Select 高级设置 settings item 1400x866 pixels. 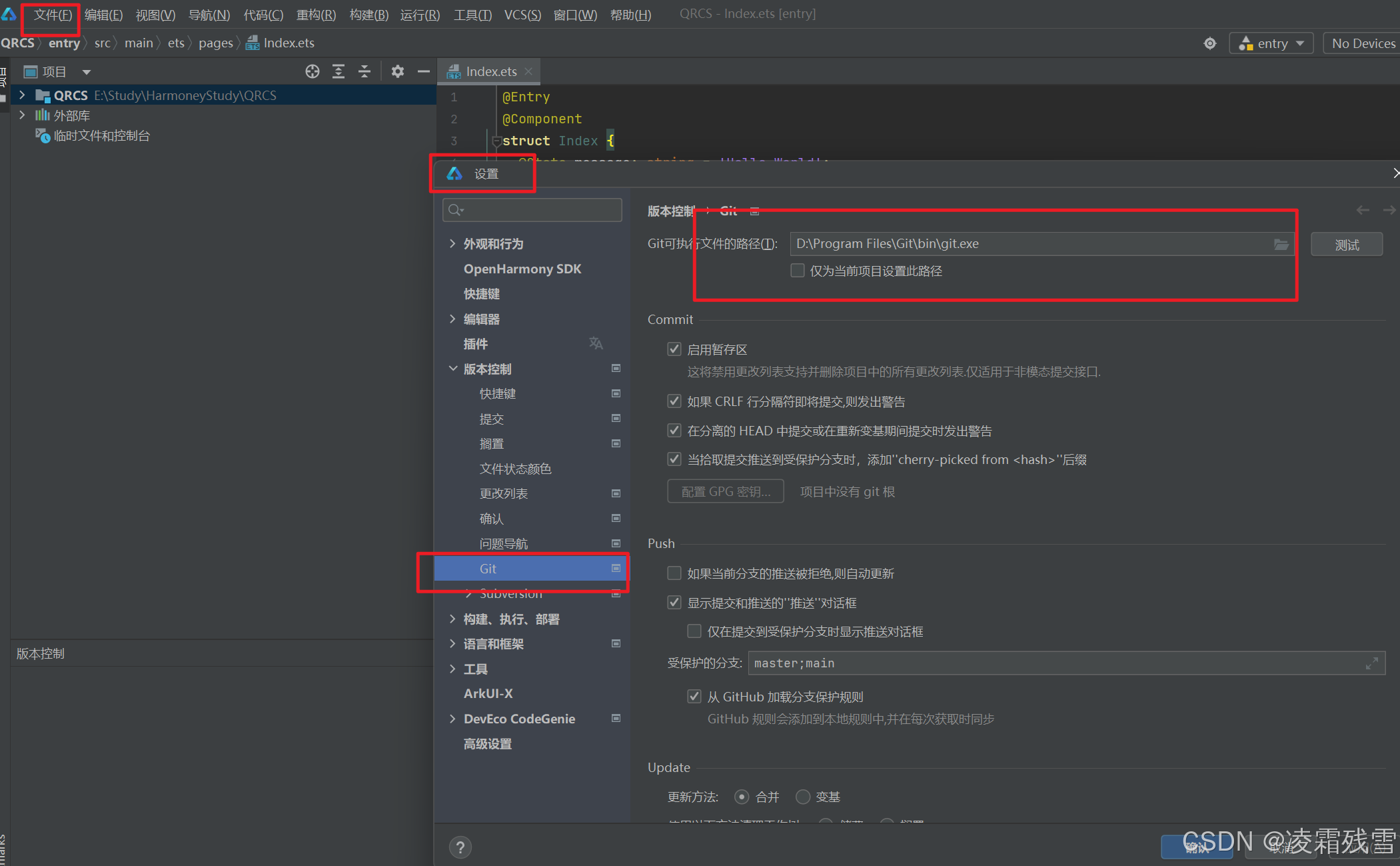pos(488,744)
